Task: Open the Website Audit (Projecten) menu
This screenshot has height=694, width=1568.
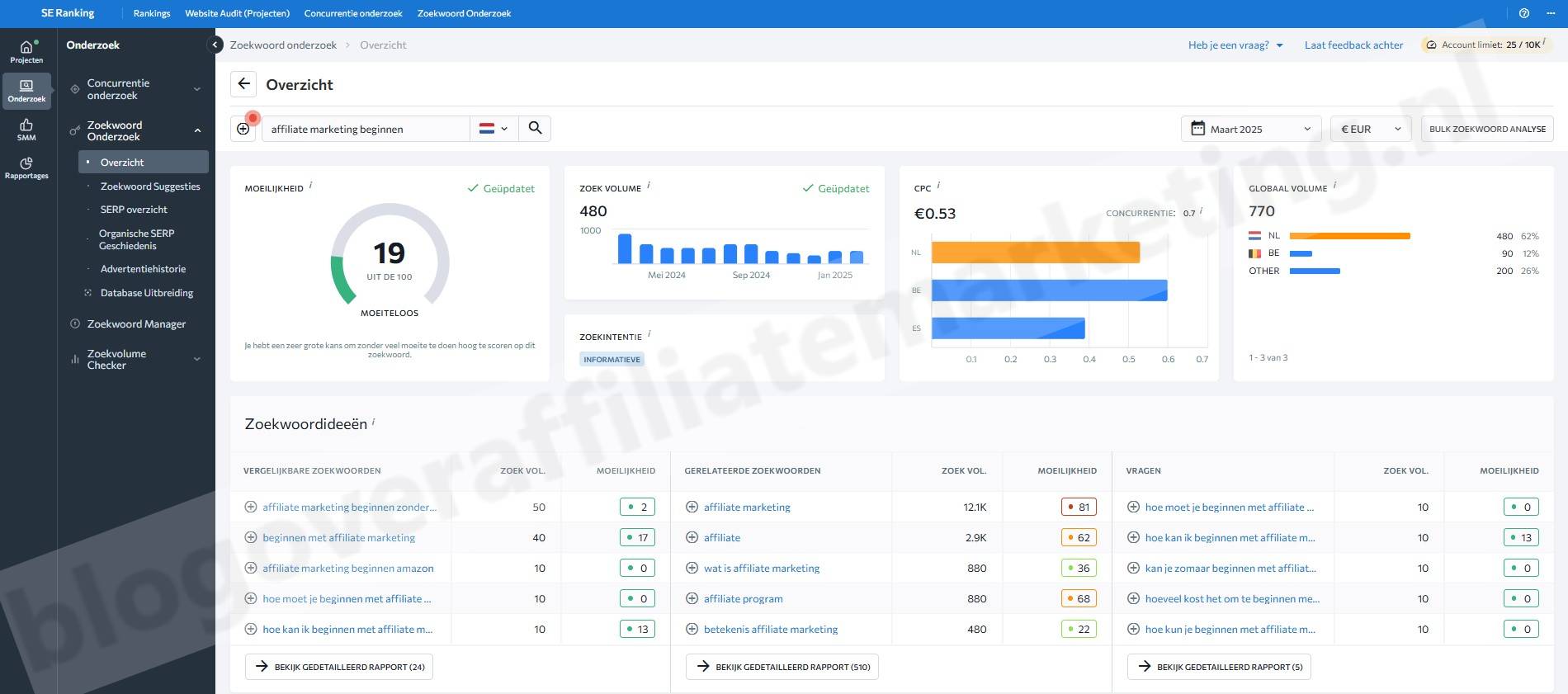Action: click(237, 13)
